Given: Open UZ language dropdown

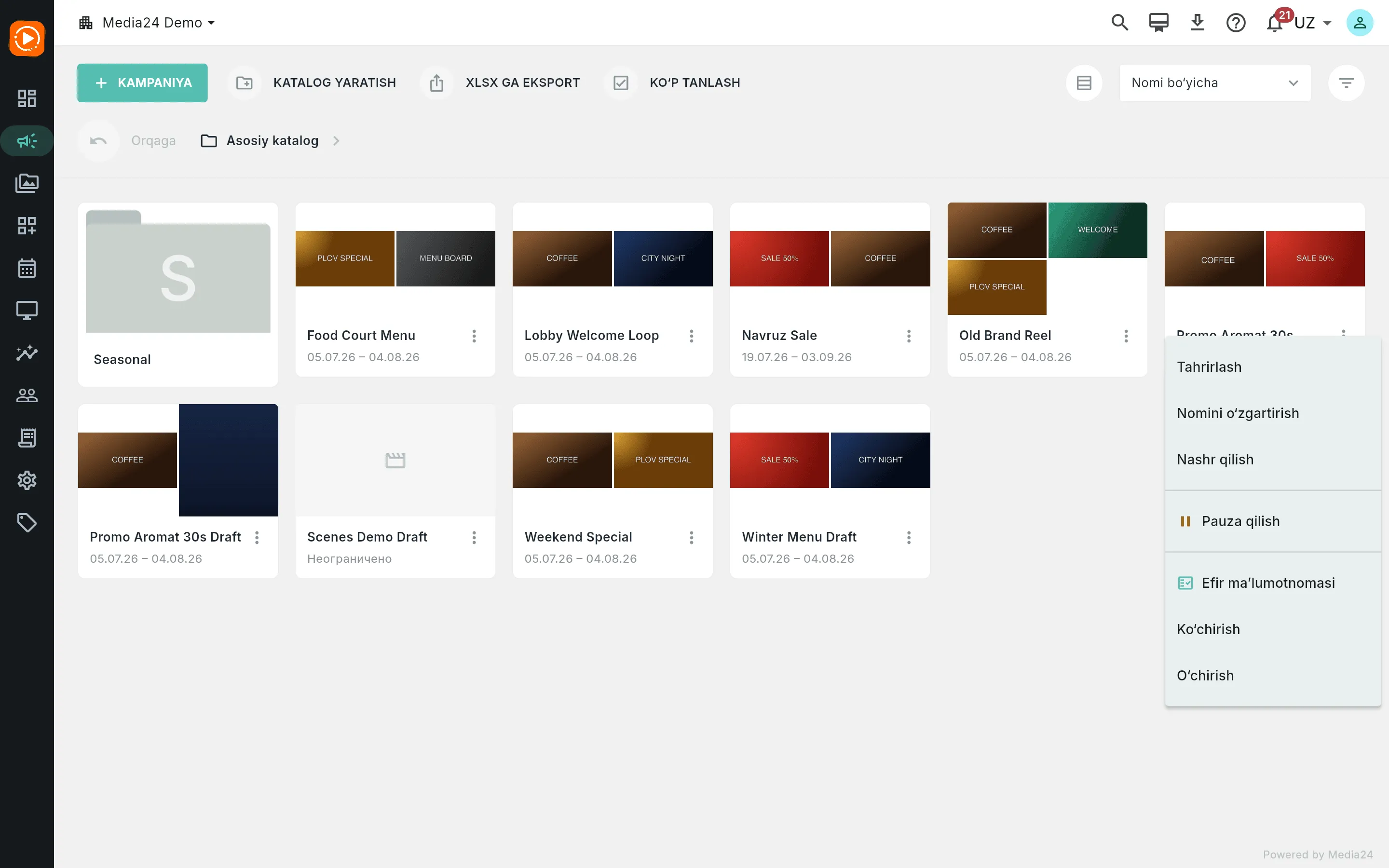Looking at the screenshot, I should [x=1313, y=22].
